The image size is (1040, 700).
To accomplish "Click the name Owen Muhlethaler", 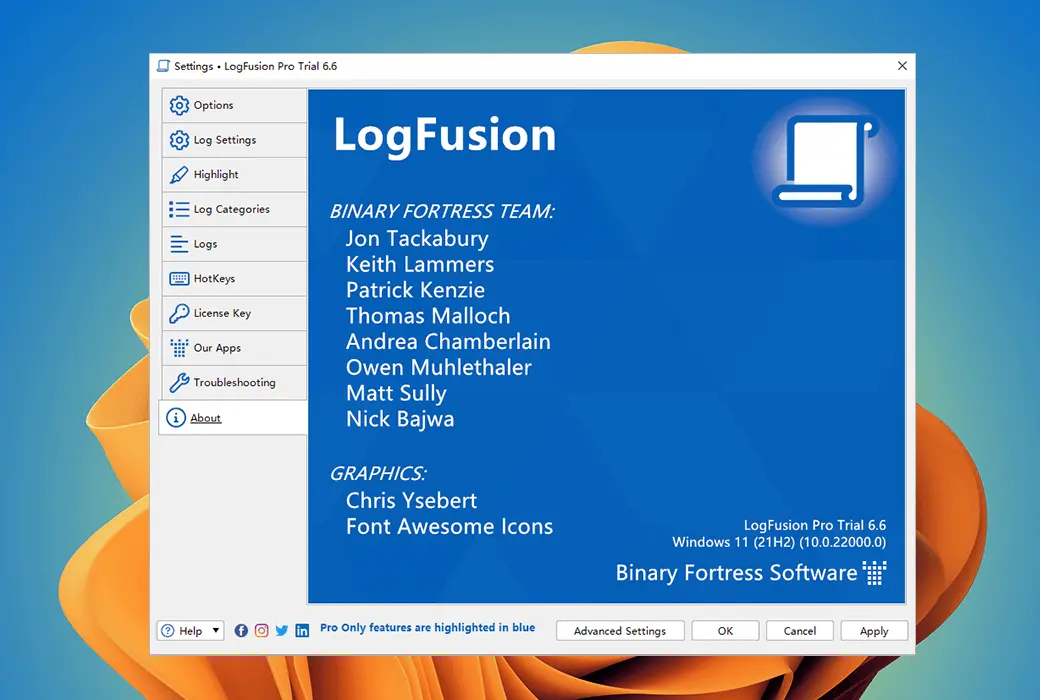I will click(438, 367).
